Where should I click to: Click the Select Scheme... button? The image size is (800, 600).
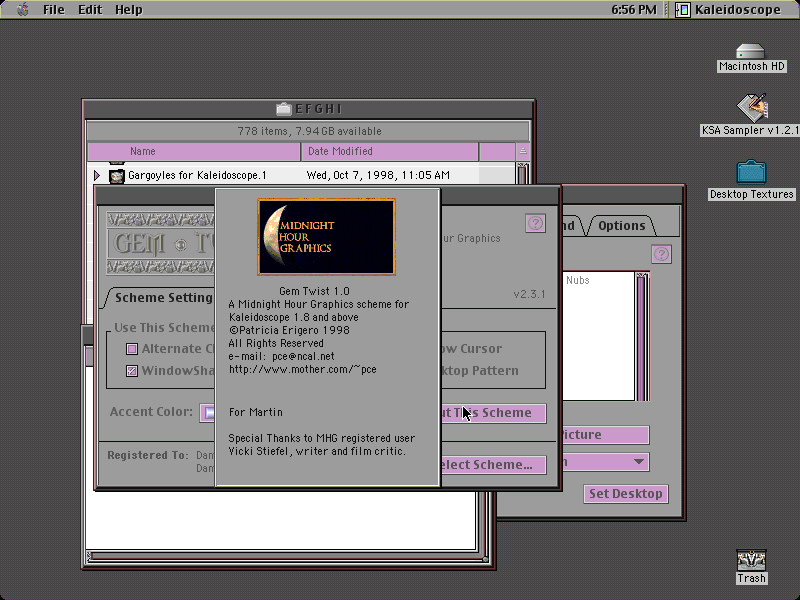(x=493, y=465)
